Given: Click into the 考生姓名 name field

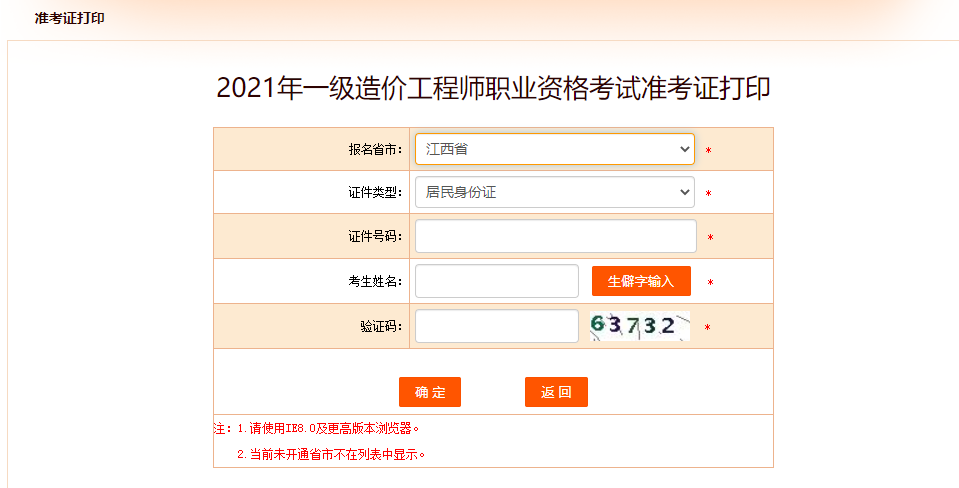Looking at the screenshot, I should coord(496,281).
